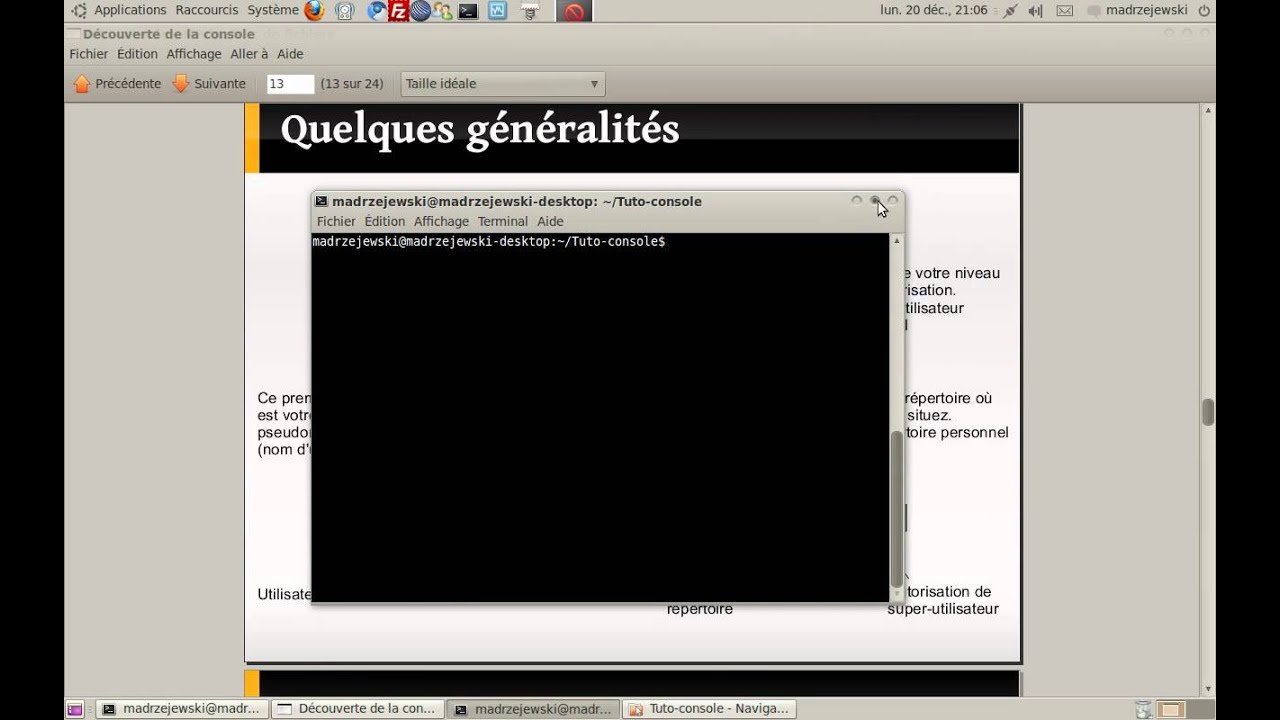Image resolution: width=1280 pixels, height=720 pixels.
Task: Open the two-people messaging launcher
Action: tap(442, 11)
